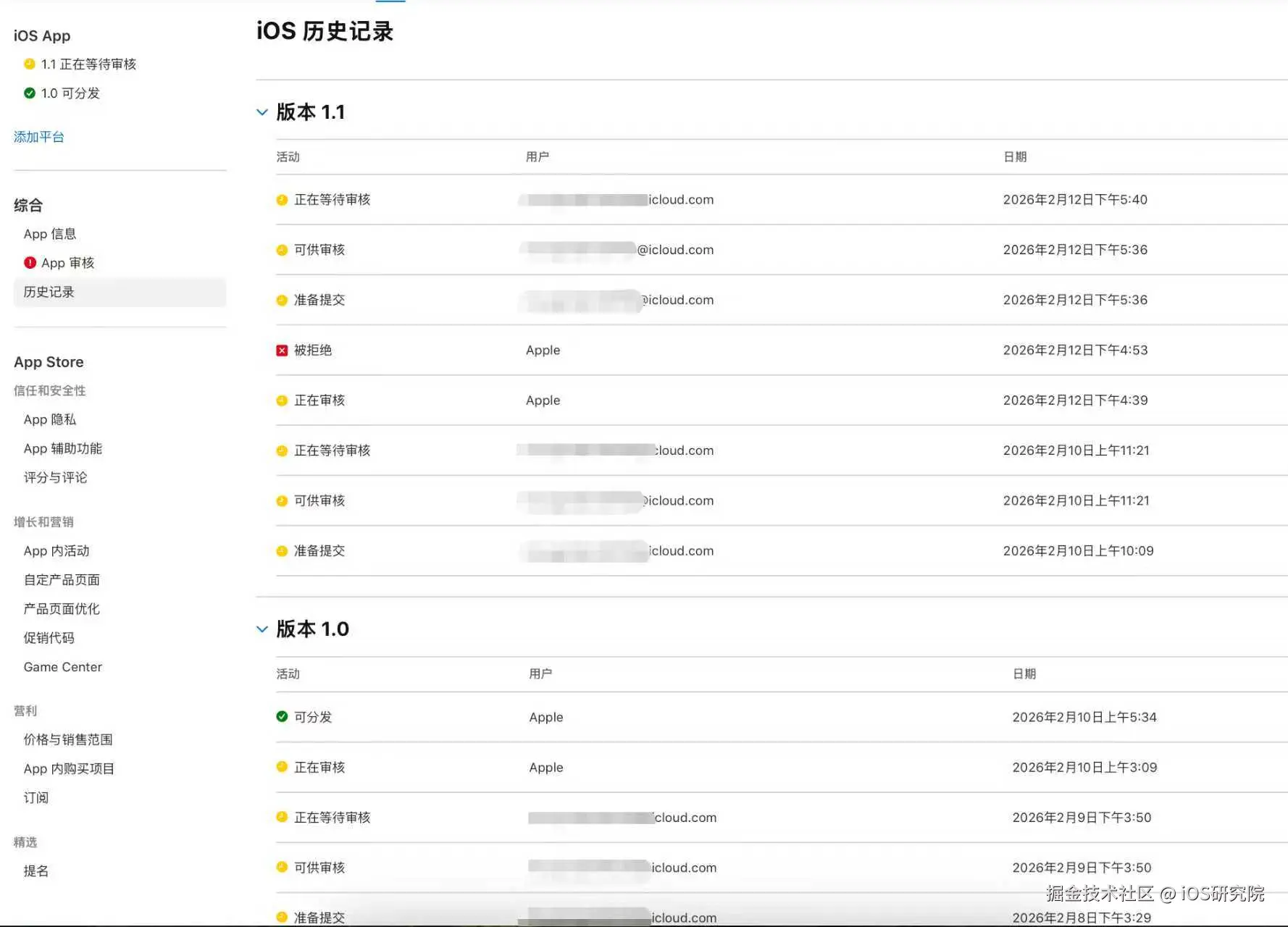This screenshot has height=927, width=1288.
Task: Click the 综合 sidebar heading
Action: point(28,205)
